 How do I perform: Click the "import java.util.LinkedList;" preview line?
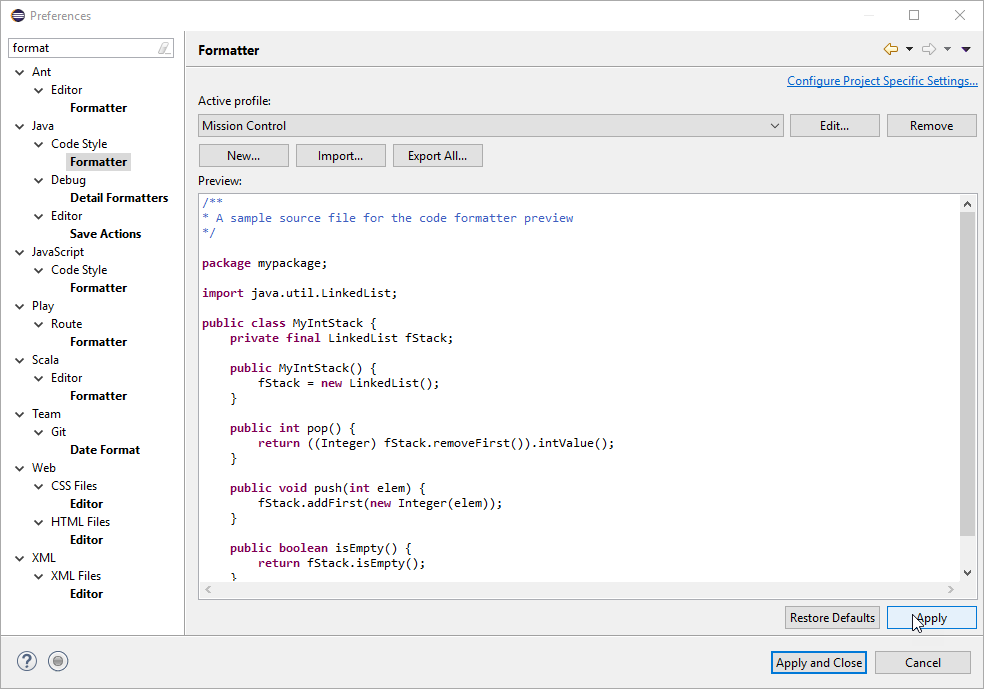click(x=299, y=293)
